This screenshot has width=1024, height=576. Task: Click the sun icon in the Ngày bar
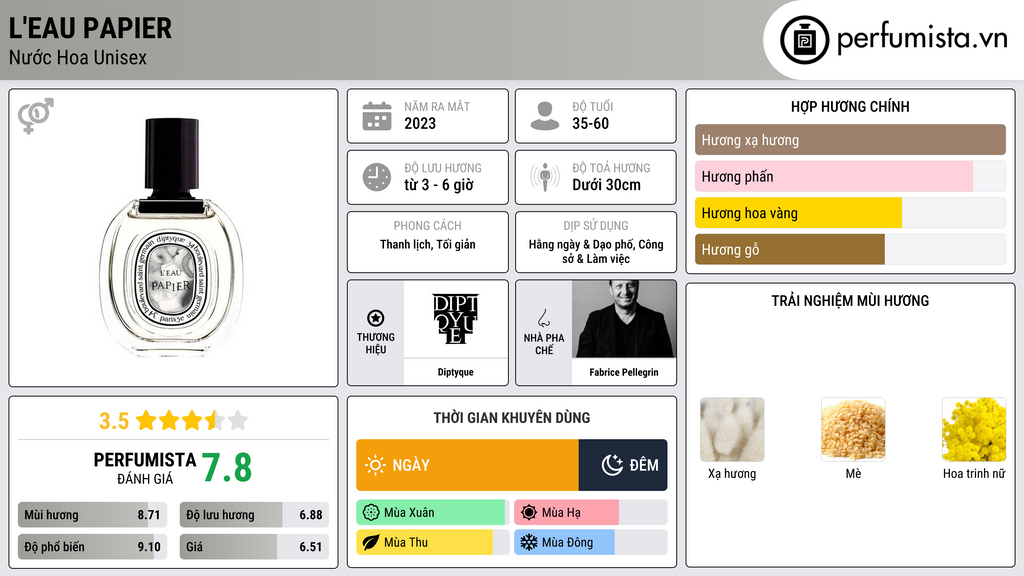coord(375,465)
